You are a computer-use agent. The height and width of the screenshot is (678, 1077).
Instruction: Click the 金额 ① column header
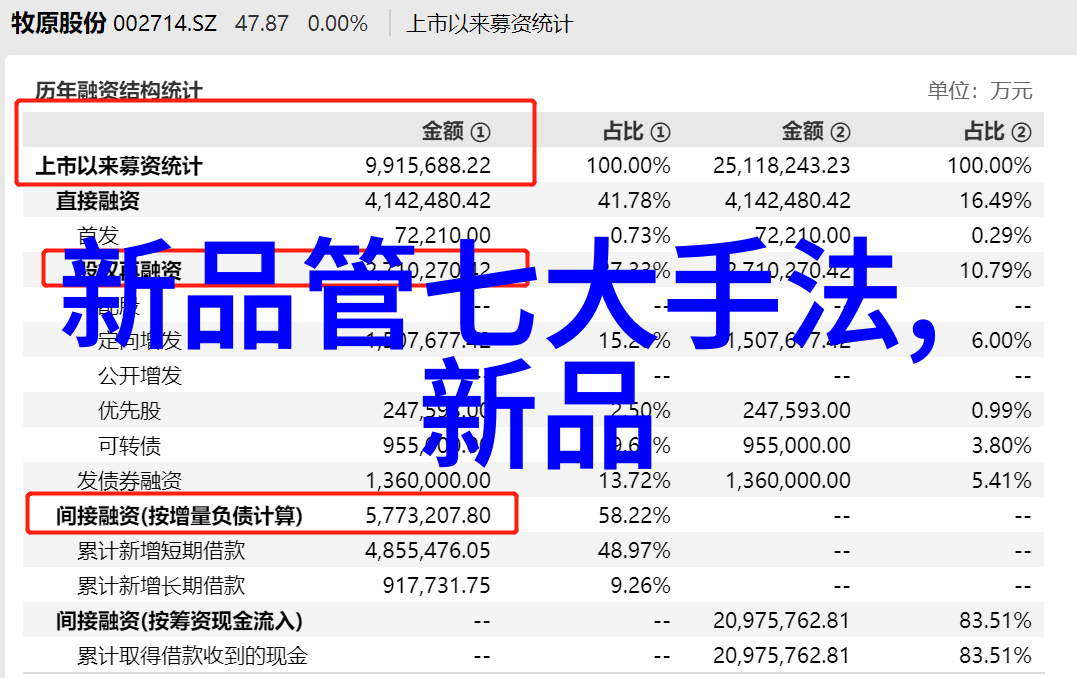coord(456,131)
